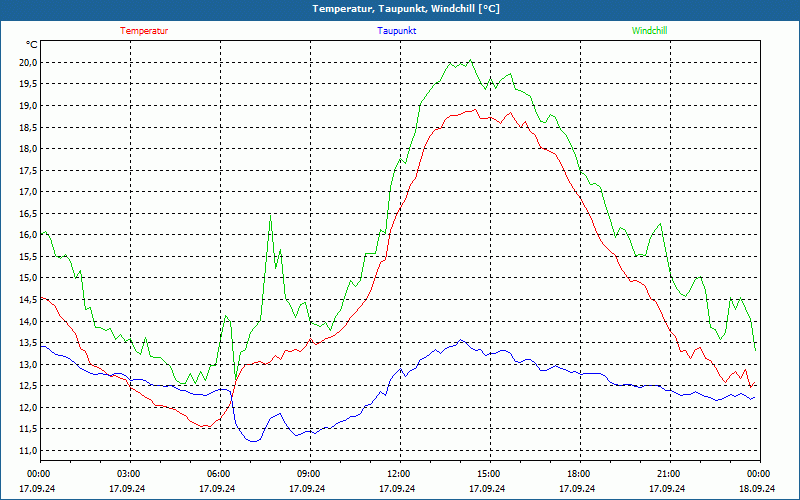Click the 21:00 time axis label
The height and width of the screenshot is (500, 800).
670,474
